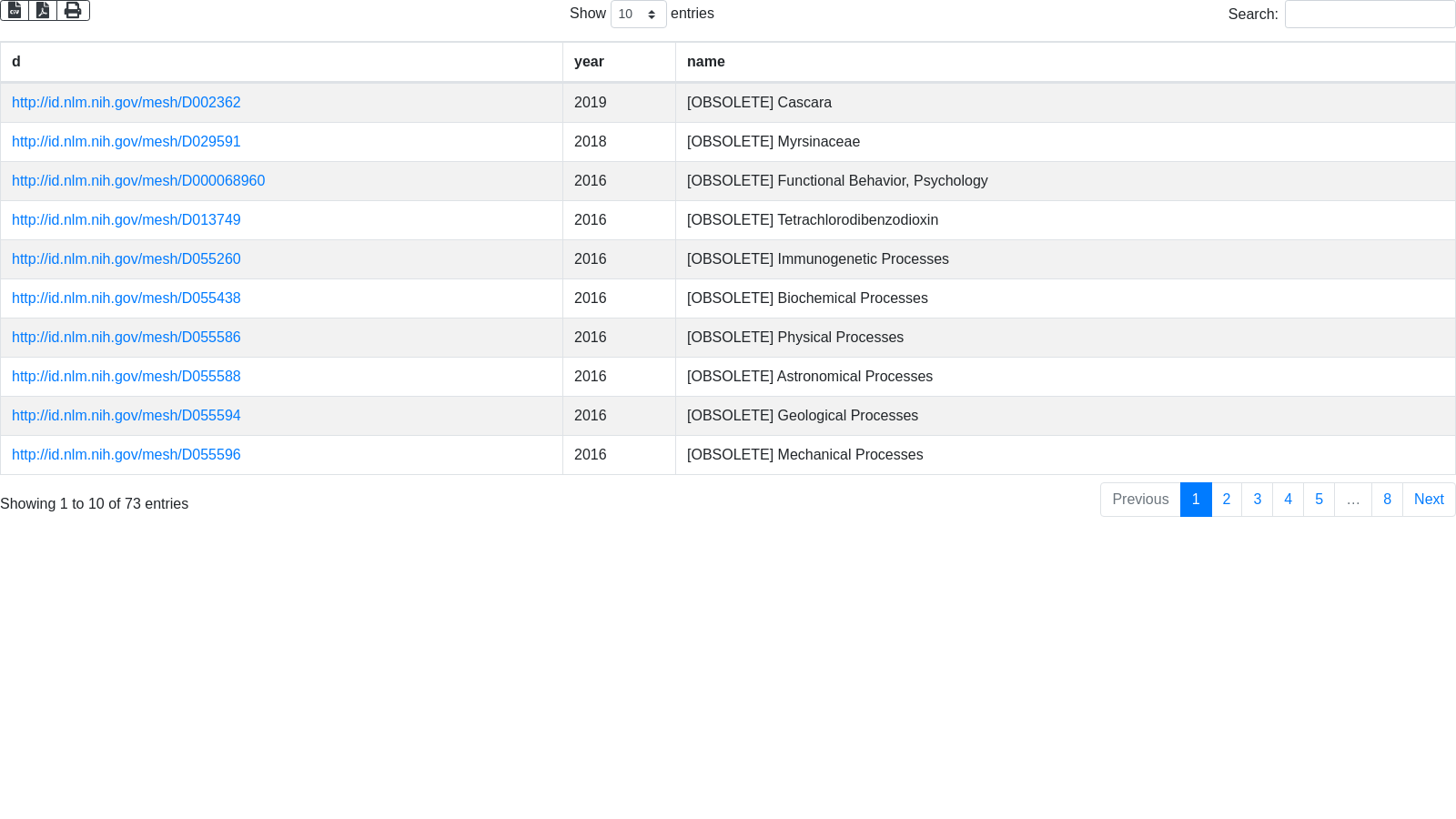
Task: Print the table using printer icon
Action: tap(73, 10)
